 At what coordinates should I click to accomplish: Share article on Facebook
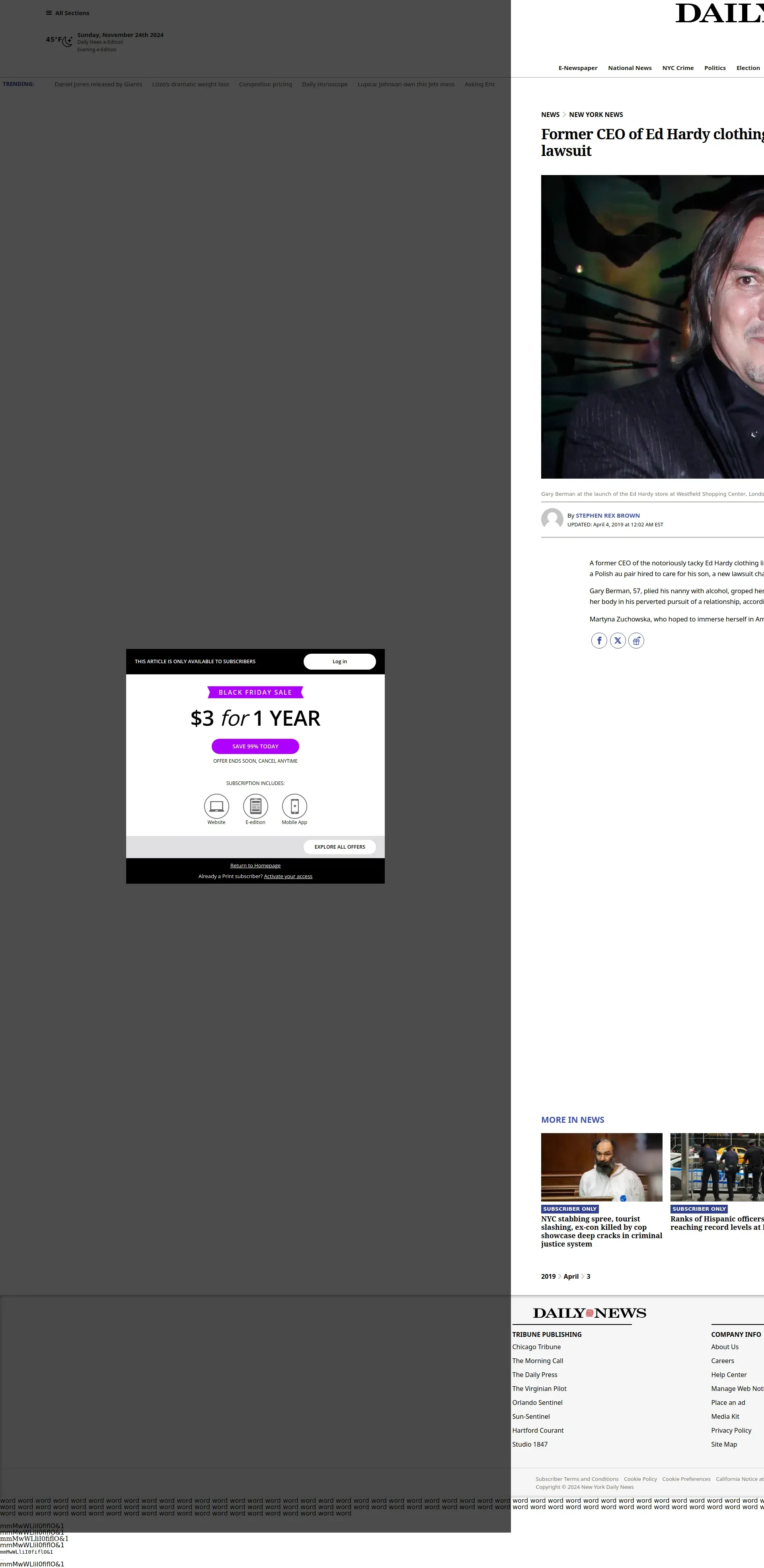(x=599, y=640)
